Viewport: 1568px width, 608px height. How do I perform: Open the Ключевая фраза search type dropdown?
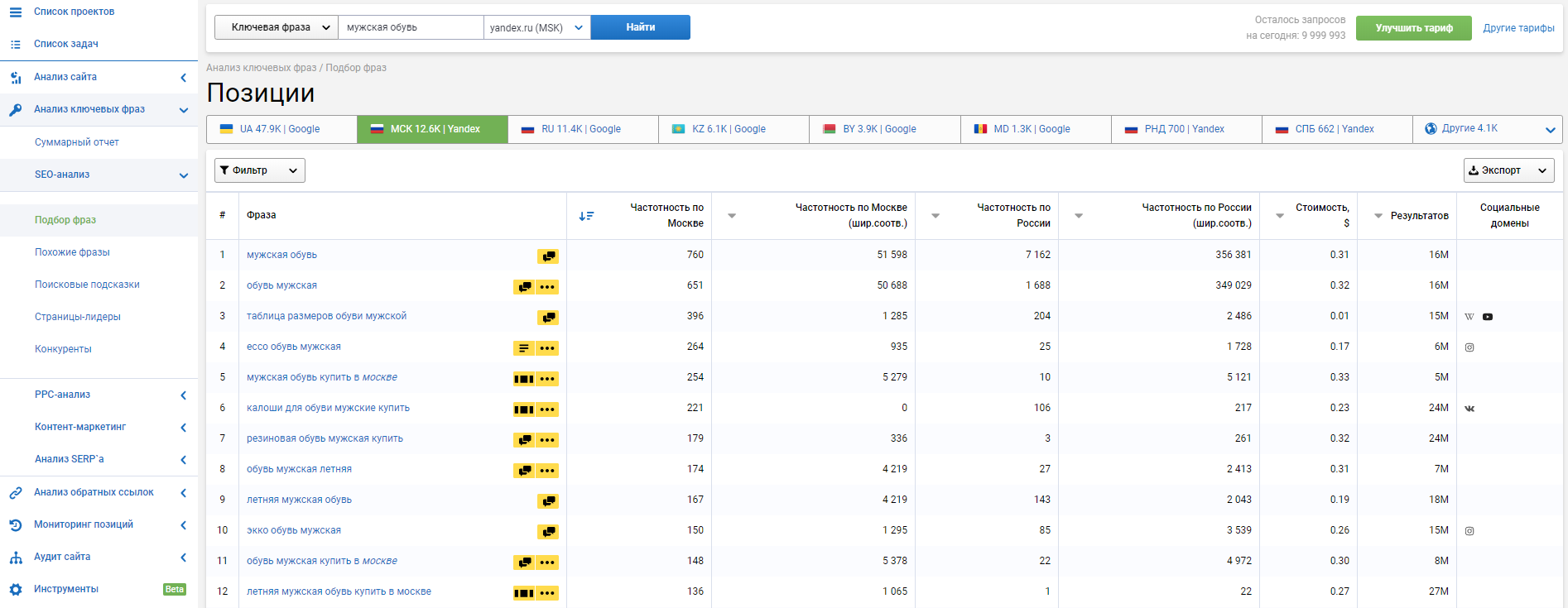click(277, 27)
